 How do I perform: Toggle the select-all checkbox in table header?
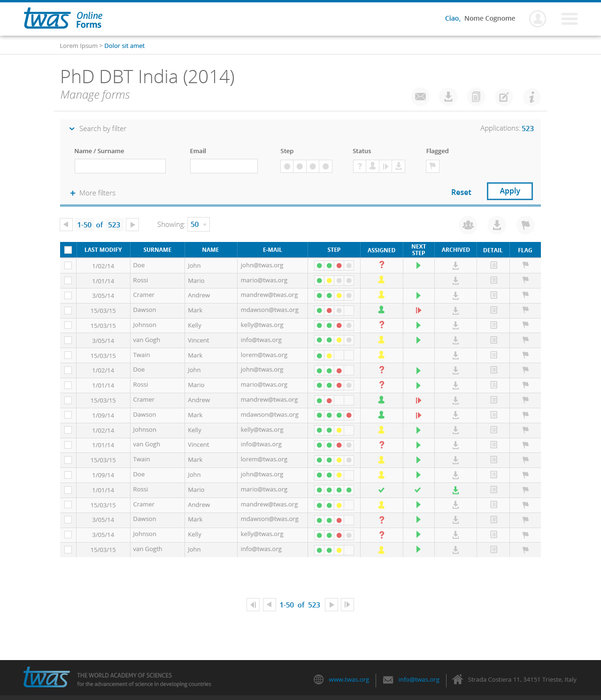(x=68, y=250)
